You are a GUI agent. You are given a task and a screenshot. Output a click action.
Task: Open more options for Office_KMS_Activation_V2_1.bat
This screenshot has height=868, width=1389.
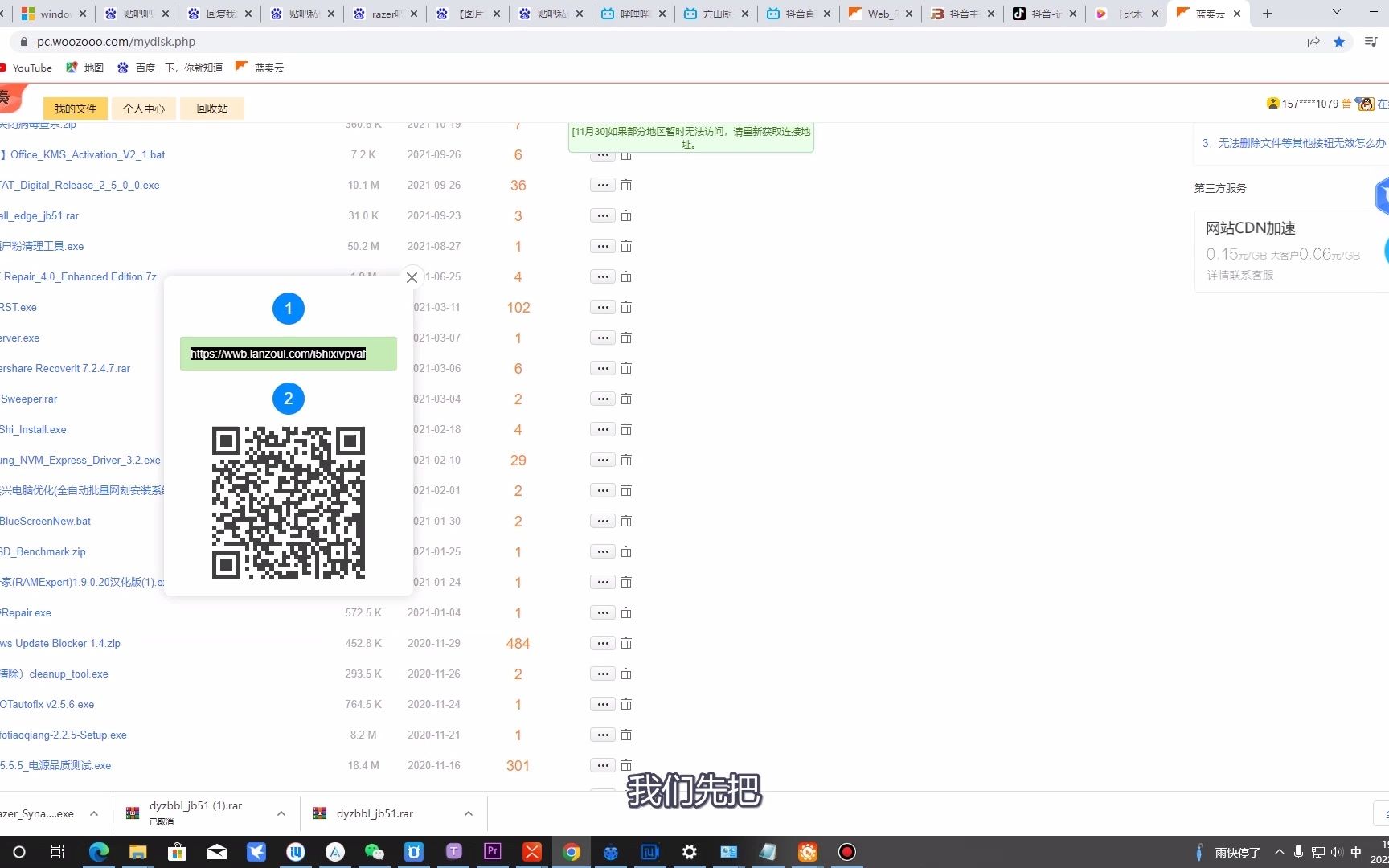point(603,155)
